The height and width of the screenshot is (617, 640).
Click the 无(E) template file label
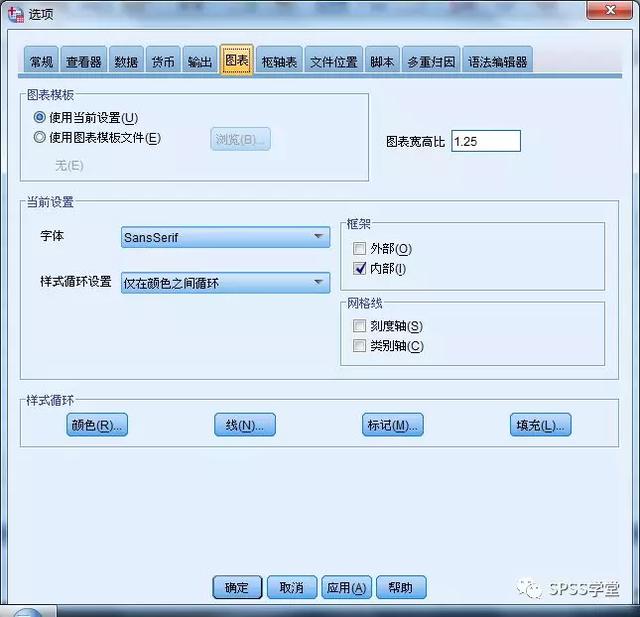tap(69, 165)
